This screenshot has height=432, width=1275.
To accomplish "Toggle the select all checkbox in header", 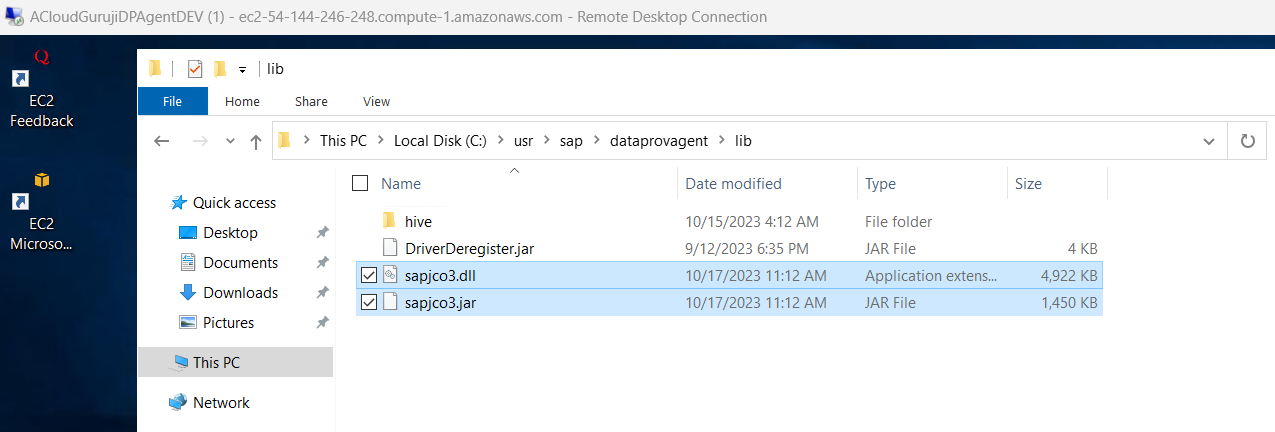I will click(x=360, y=184).
